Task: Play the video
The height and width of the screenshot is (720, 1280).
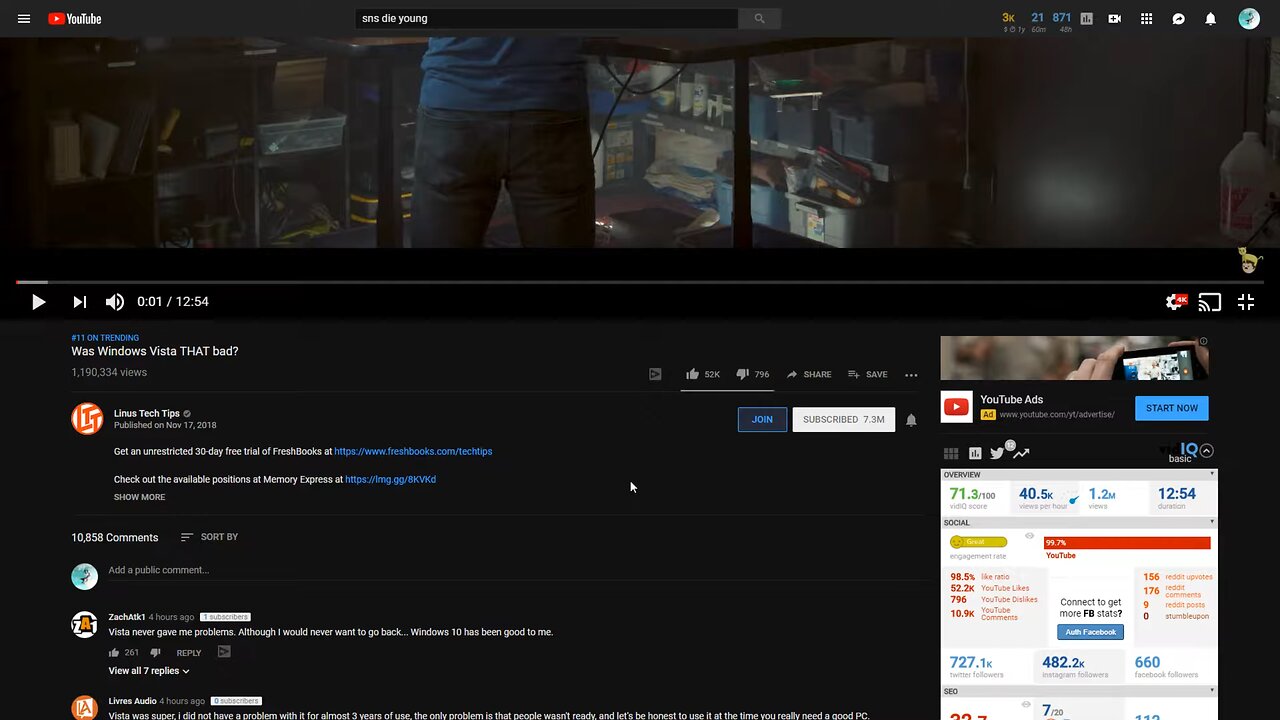Action: coord(38,302)
